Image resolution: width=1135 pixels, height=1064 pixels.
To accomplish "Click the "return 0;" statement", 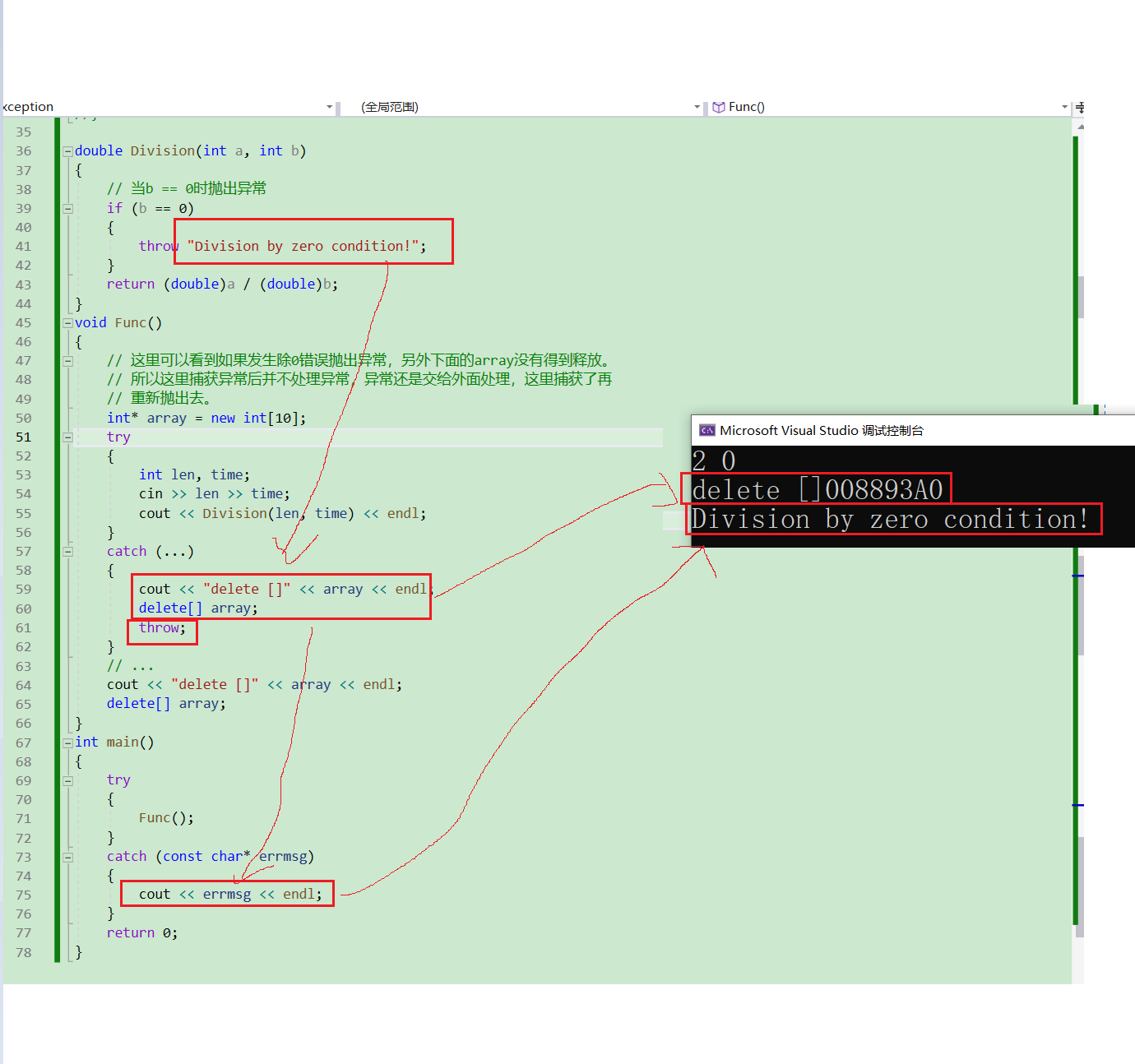I will [x=142, y=933].
